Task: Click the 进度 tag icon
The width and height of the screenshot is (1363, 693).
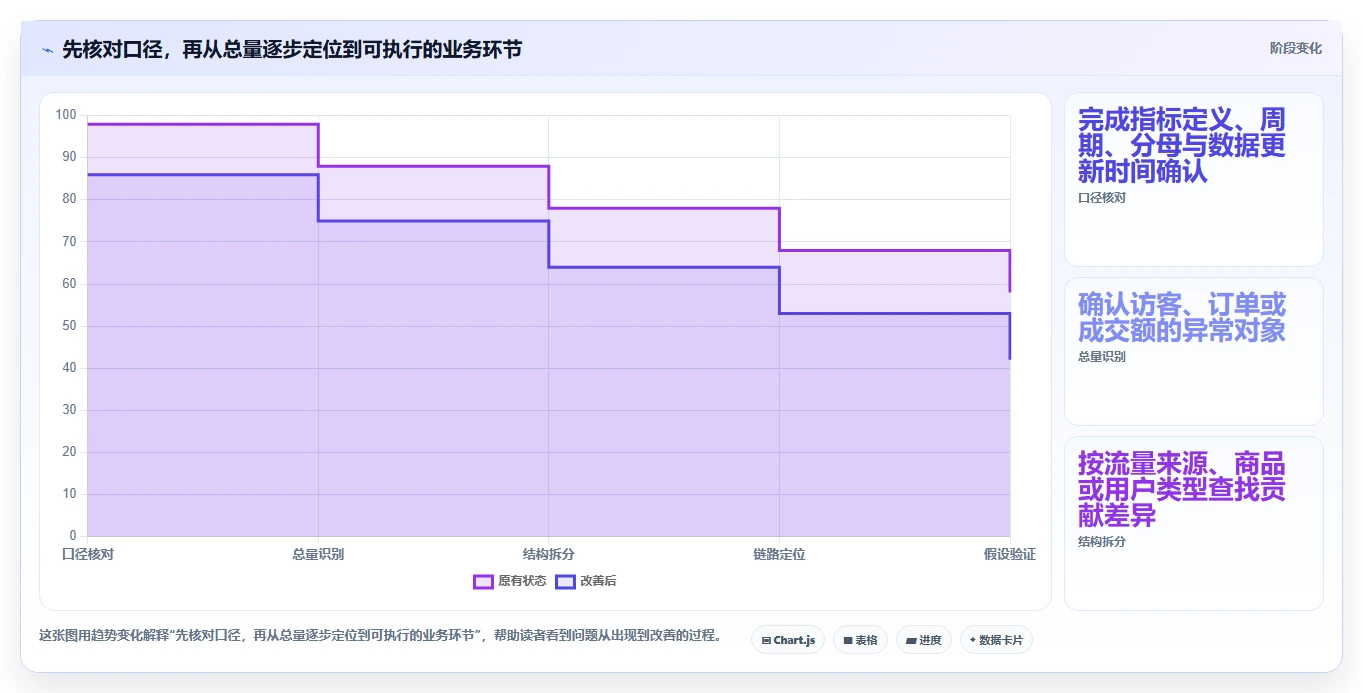Action: tap(911, 640)
